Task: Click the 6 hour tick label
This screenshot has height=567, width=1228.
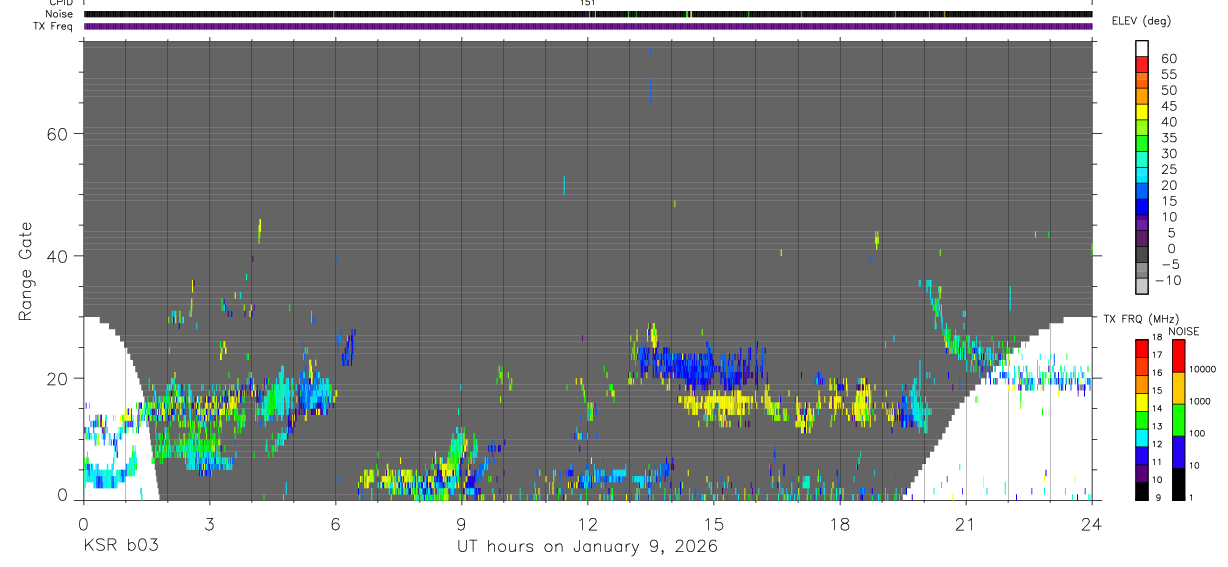Action: click(335, 523)
